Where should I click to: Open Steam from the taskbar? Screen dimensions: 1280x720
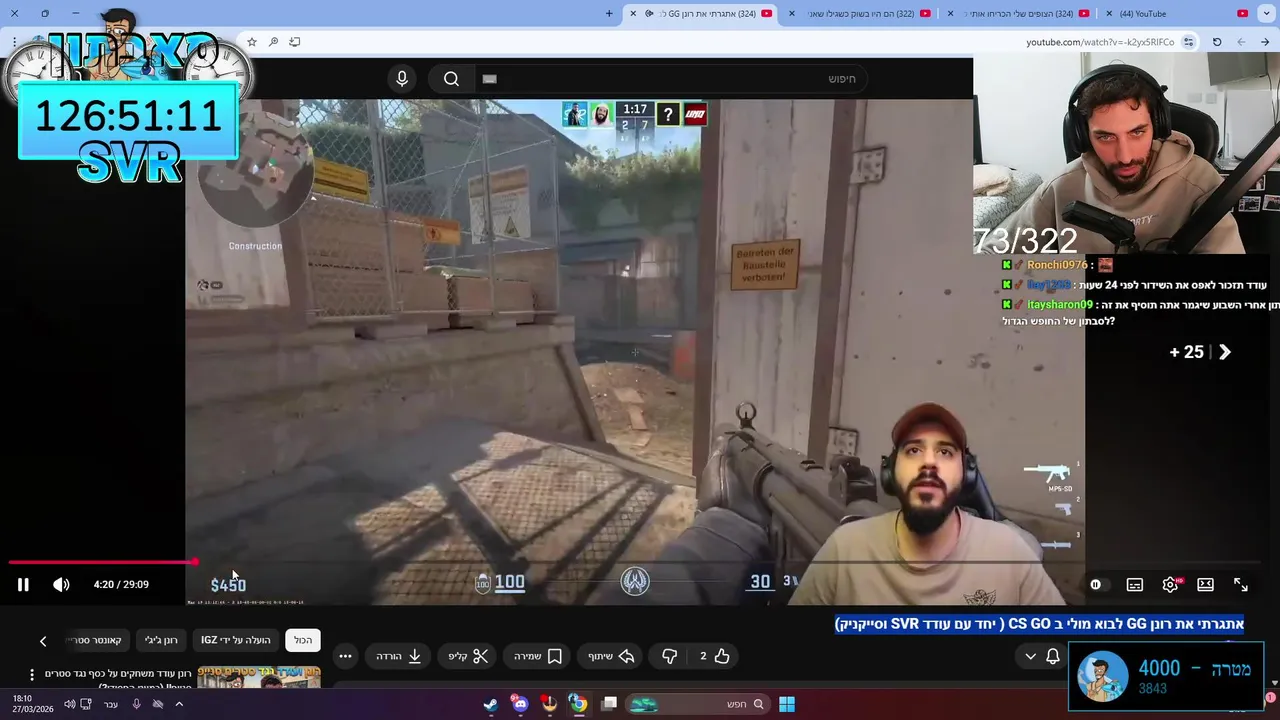pos(490,704)
